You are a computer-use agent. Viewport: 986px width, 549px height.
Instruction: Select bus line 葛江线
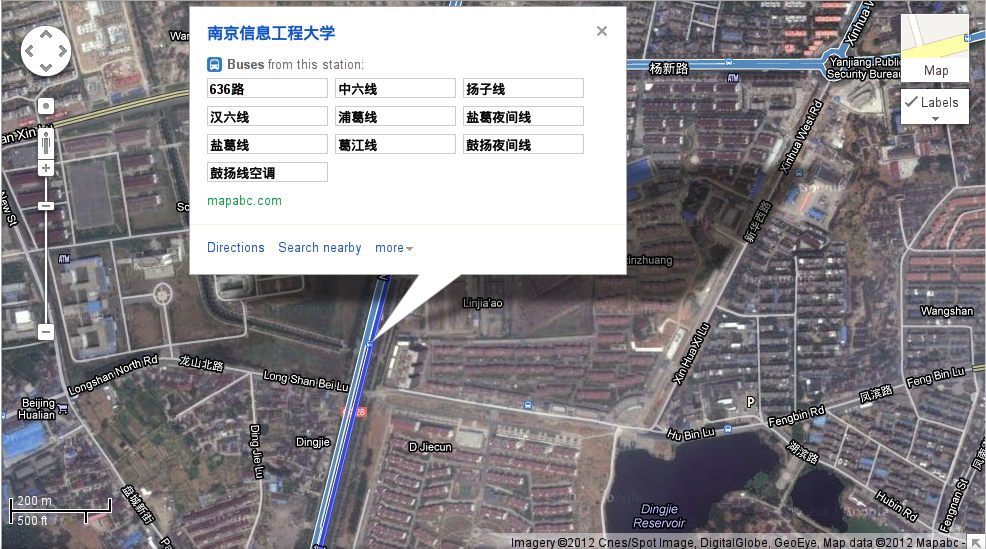point(396,145)
